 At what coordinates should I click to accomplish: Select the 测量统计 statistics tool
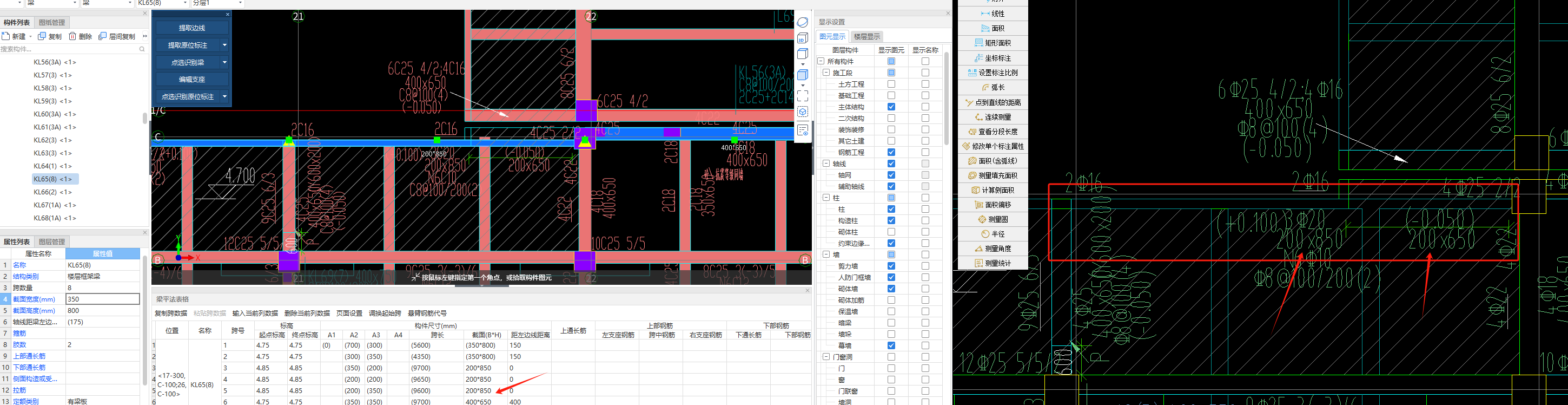pyautogui.click(x=993, y=263)
